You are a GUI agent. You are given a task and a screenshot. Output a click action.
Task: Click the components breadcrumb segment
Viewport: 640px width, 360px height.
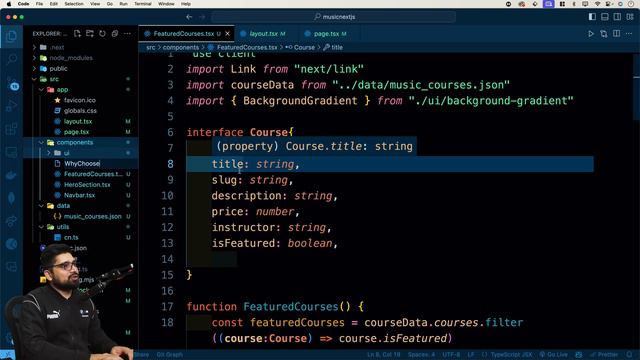(x=181, y=47)
